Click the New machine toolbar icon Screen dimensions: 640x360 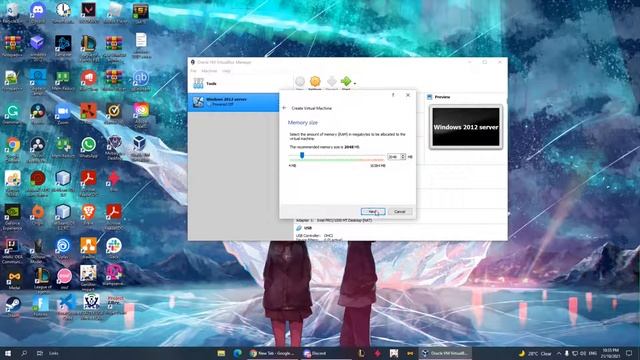tap(300, 82)
